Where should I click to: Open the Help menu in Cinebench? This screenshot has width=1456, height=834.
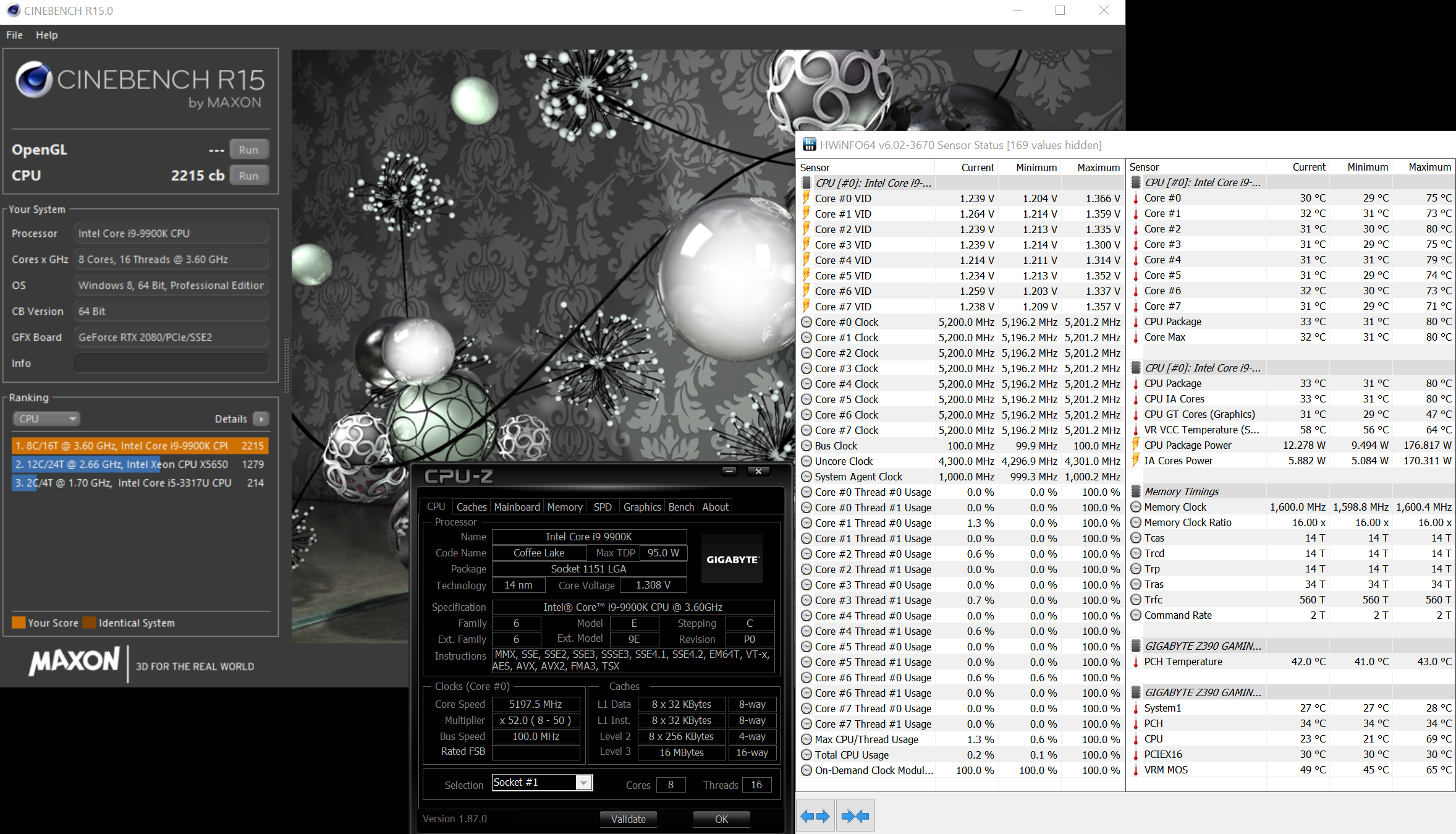(x=46, y=35)
